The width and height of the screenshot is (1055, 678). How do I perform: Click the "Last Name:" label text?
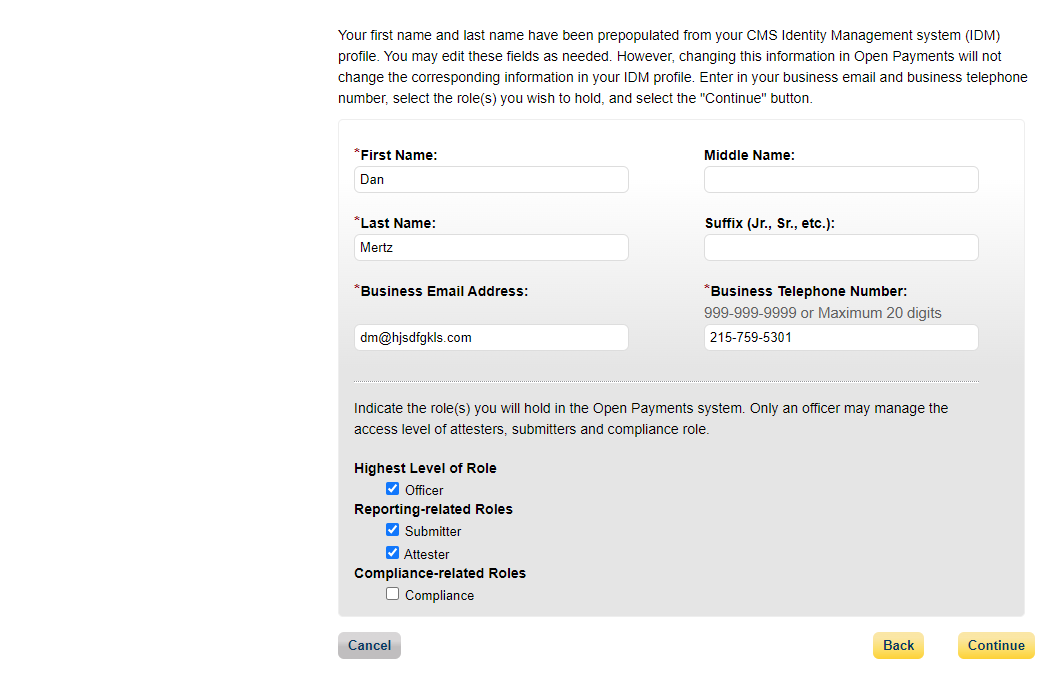tap(398, 224)
